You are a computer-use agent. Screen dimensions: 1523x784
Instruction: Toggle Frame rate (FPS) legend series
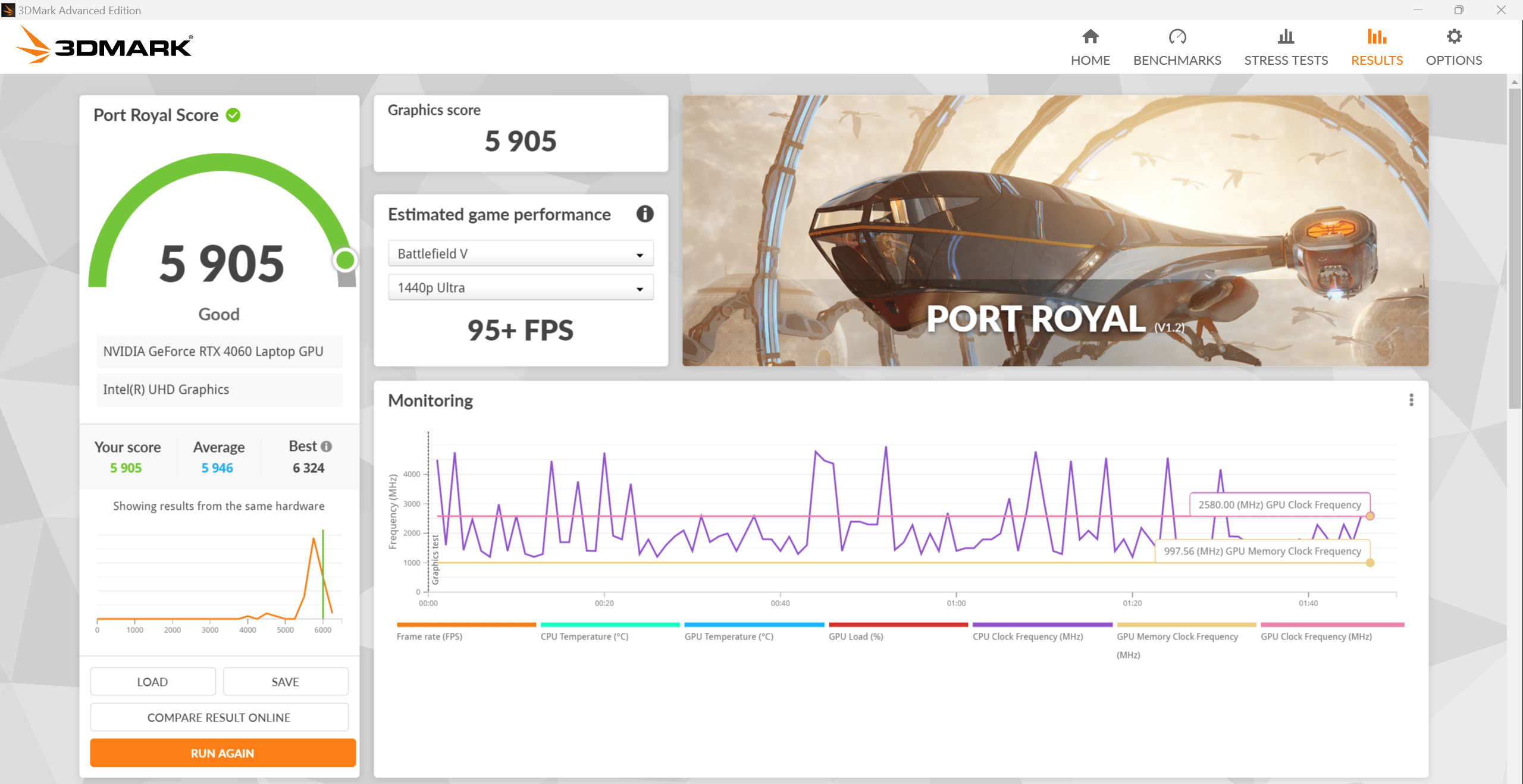click(x=430, y=636)
